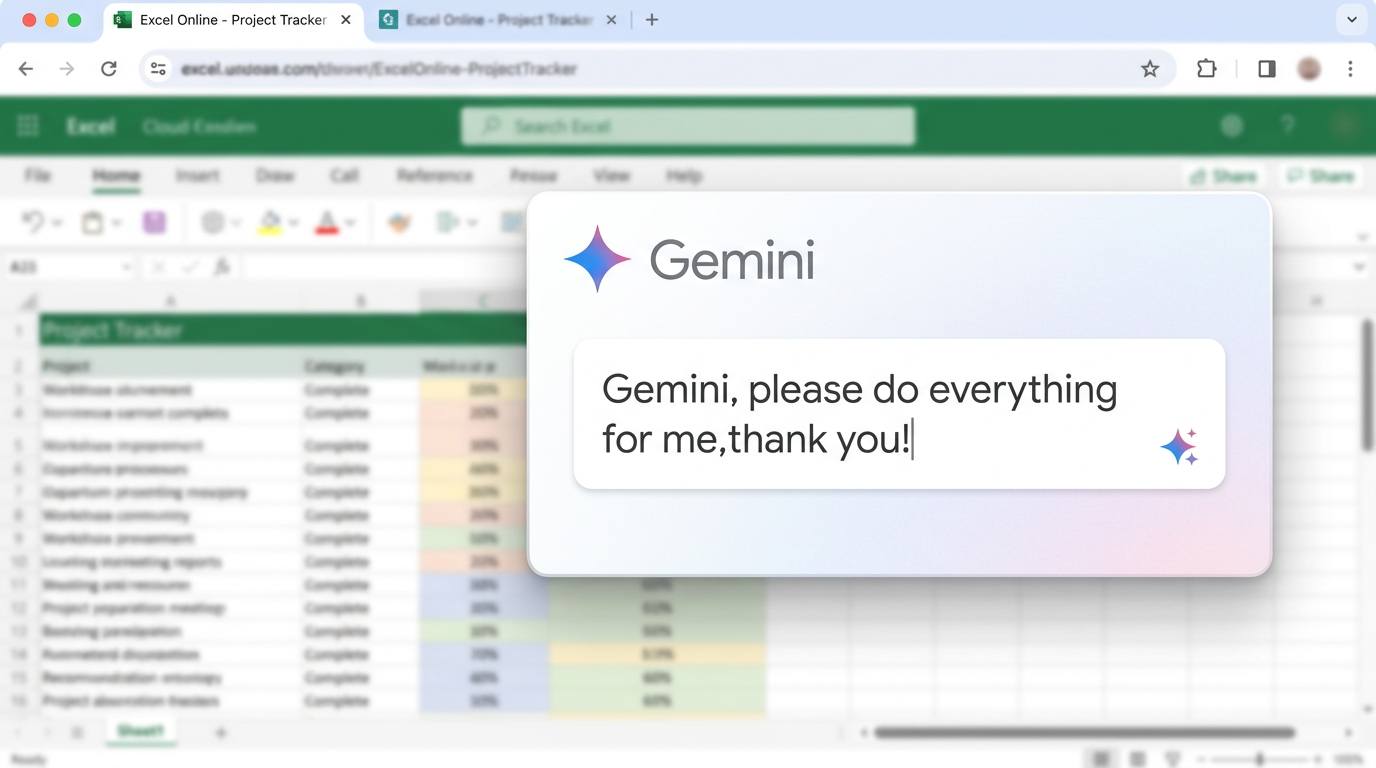Click the Excel header globe icon
This screenshot has height=768, width=1376.
coord(1232,126)
